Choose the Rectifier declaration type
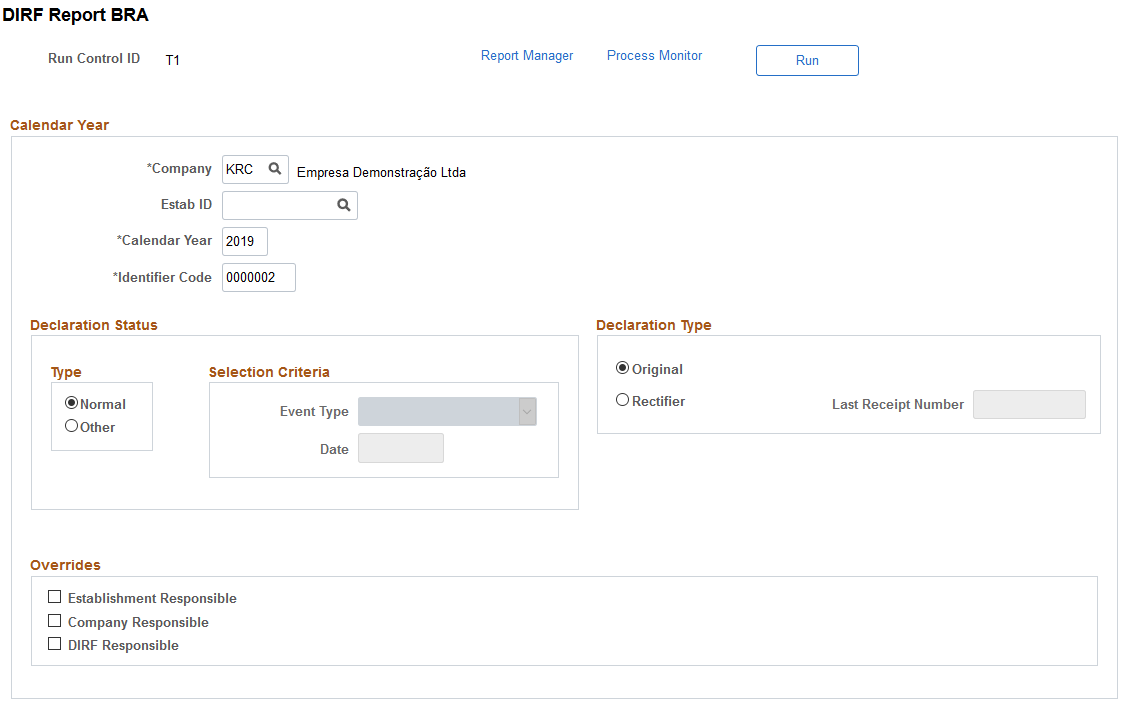1124x705 pixels. 622,400
